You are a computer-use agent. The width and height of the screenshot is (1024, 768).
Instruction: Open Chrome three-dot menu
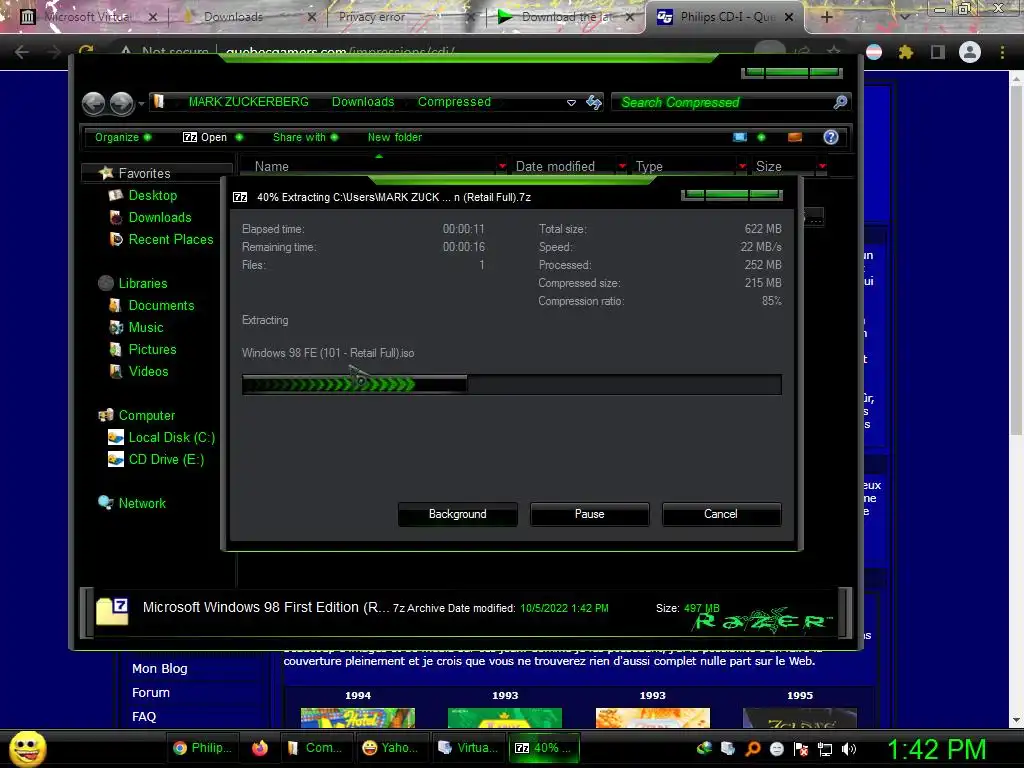point(1002,52)
